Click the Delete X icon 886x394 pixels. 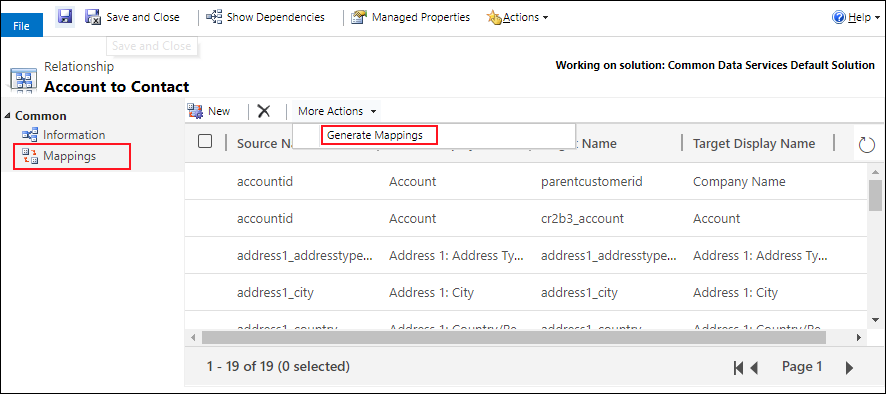(264, 111)
